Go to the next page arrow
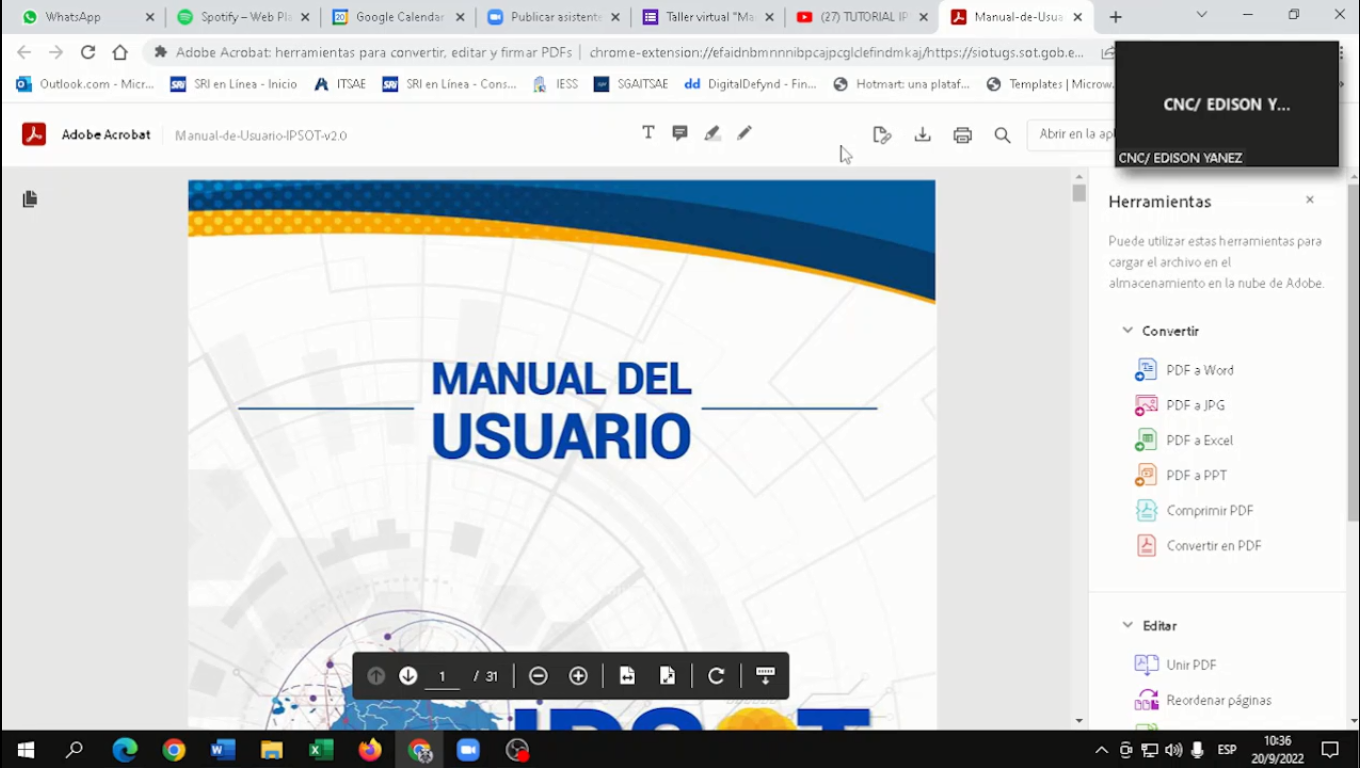The image size is (1360, 768). tap(408, 676)
